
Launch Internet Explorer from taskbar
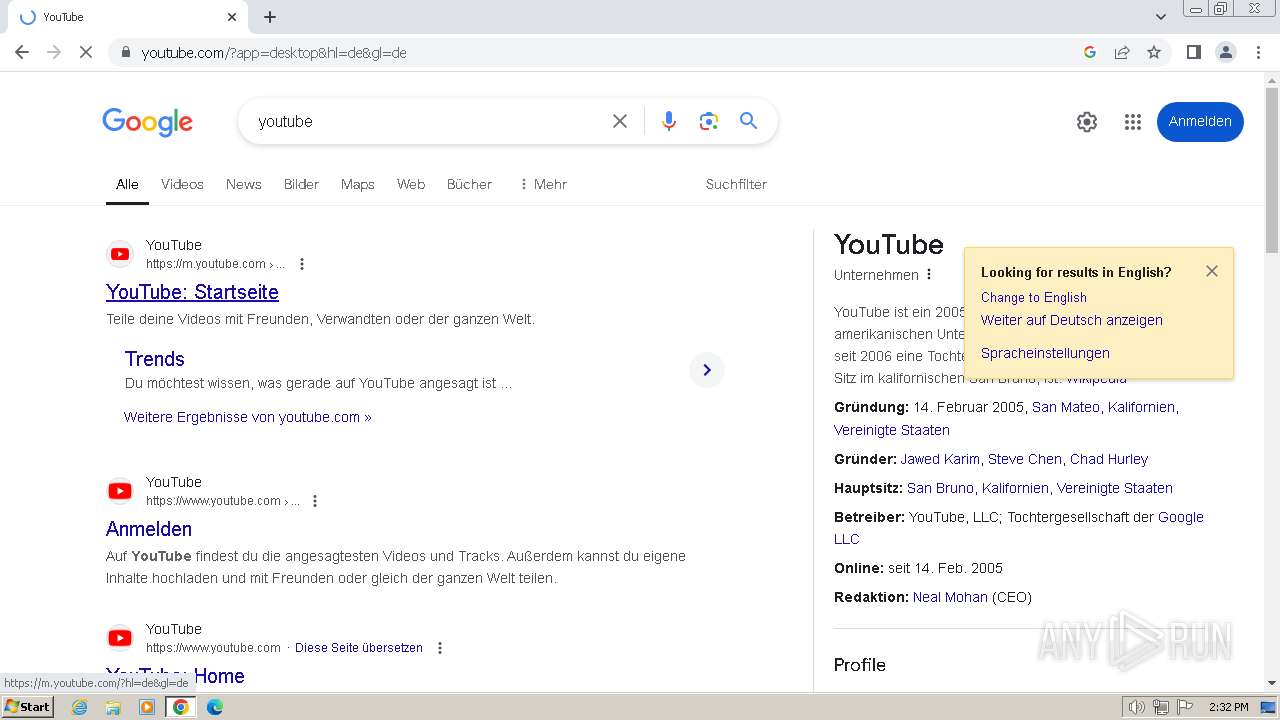80,707
